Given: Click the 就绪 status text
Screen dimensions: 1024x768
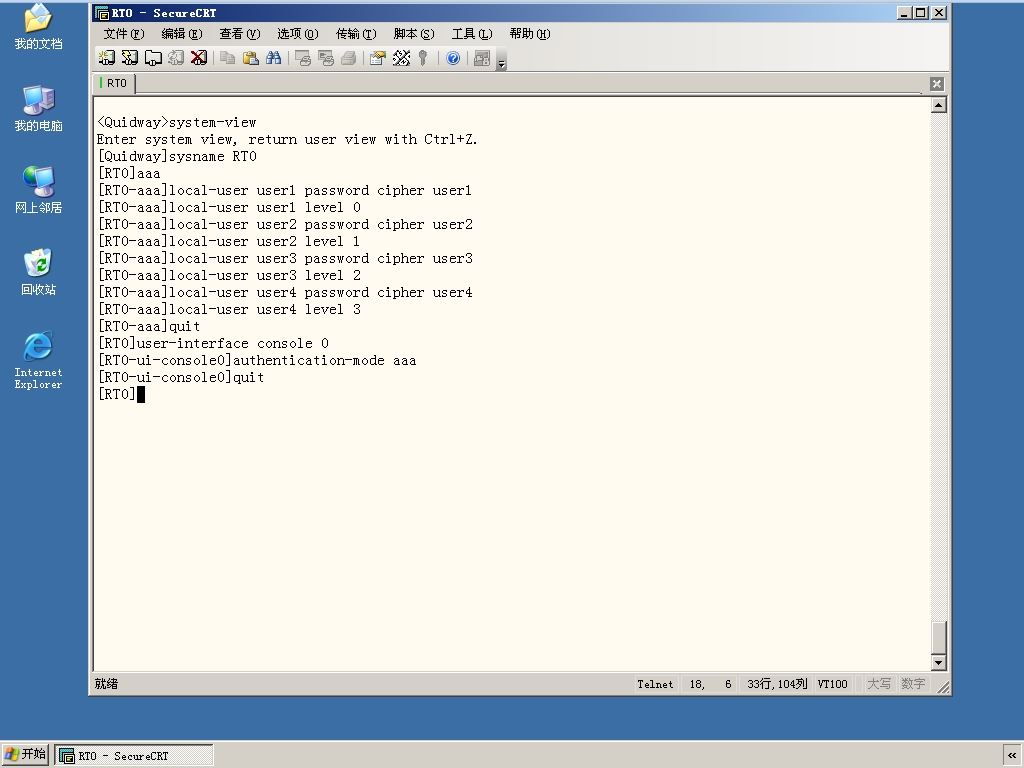Looking at the screenshot, I should pyautogui.click(x=106, y=684).
